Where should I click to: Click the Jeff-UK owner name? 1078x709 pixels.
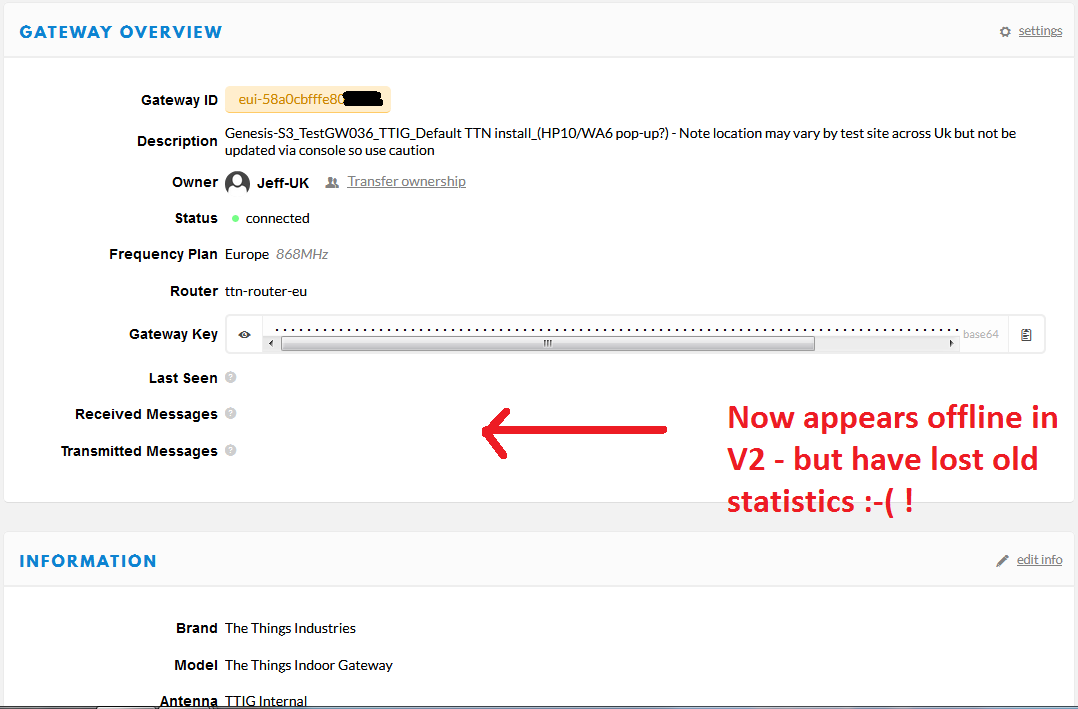click(283, 183)
